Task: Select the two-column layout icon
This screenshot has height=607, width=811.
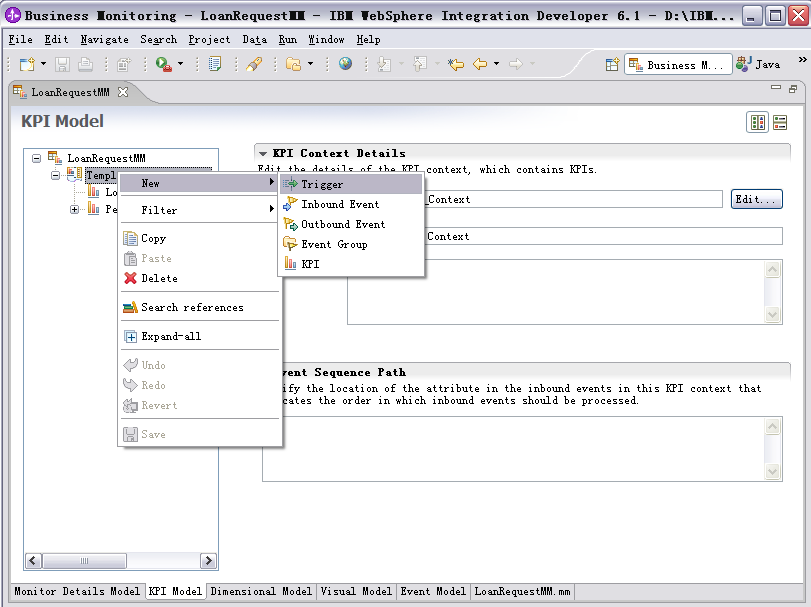Action: pyautogui.click(x=758, y=123)
